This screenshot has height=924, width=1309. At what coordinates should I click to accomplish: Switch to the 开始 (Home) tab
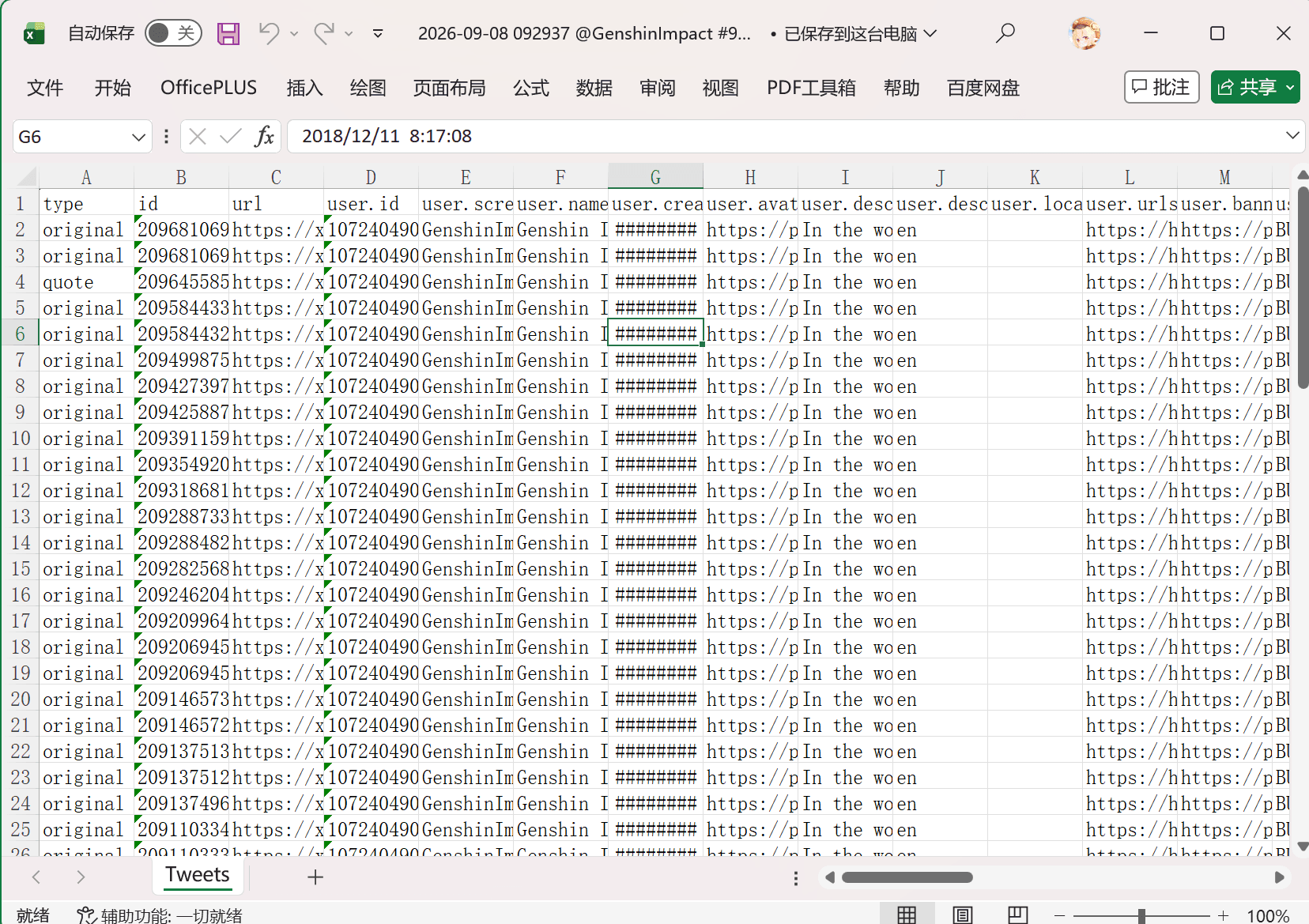[x=113, y=88]
